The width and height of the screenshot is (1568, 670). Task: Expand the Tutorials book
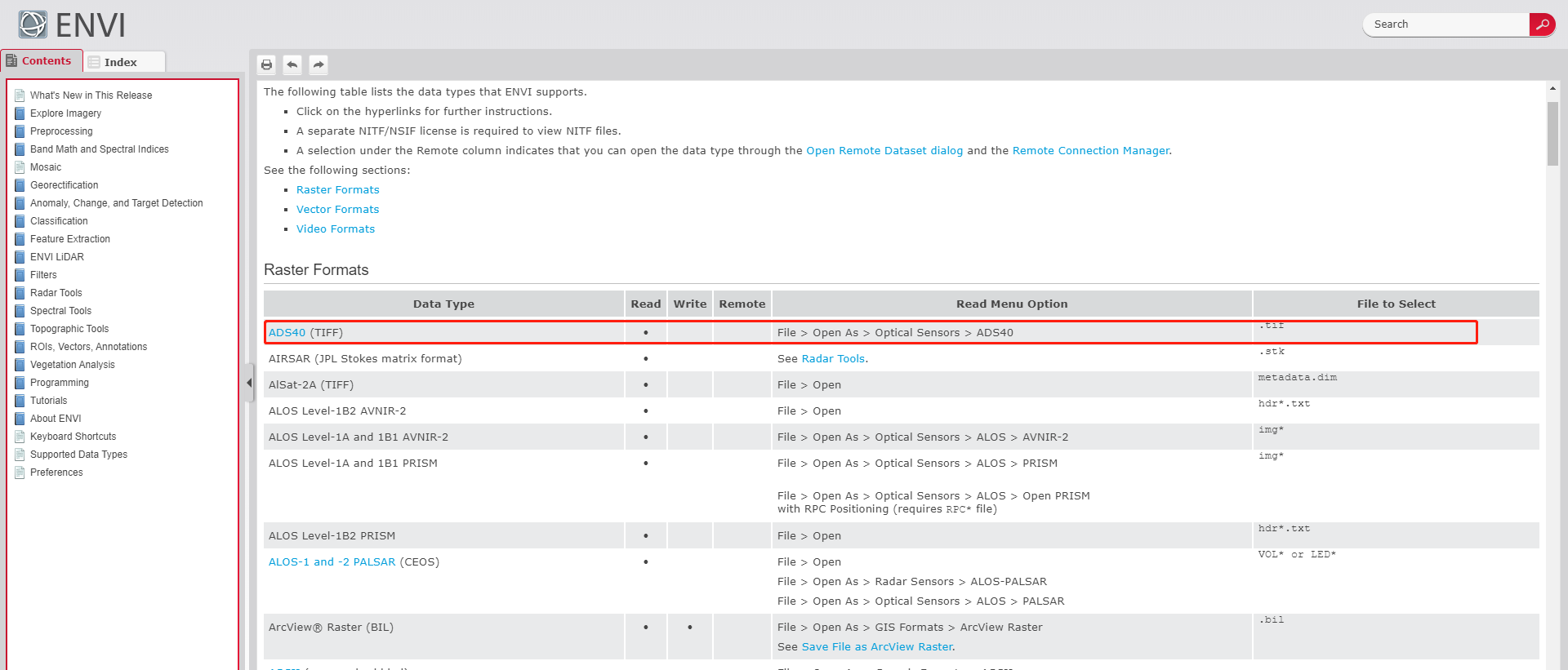pos(49,401)
